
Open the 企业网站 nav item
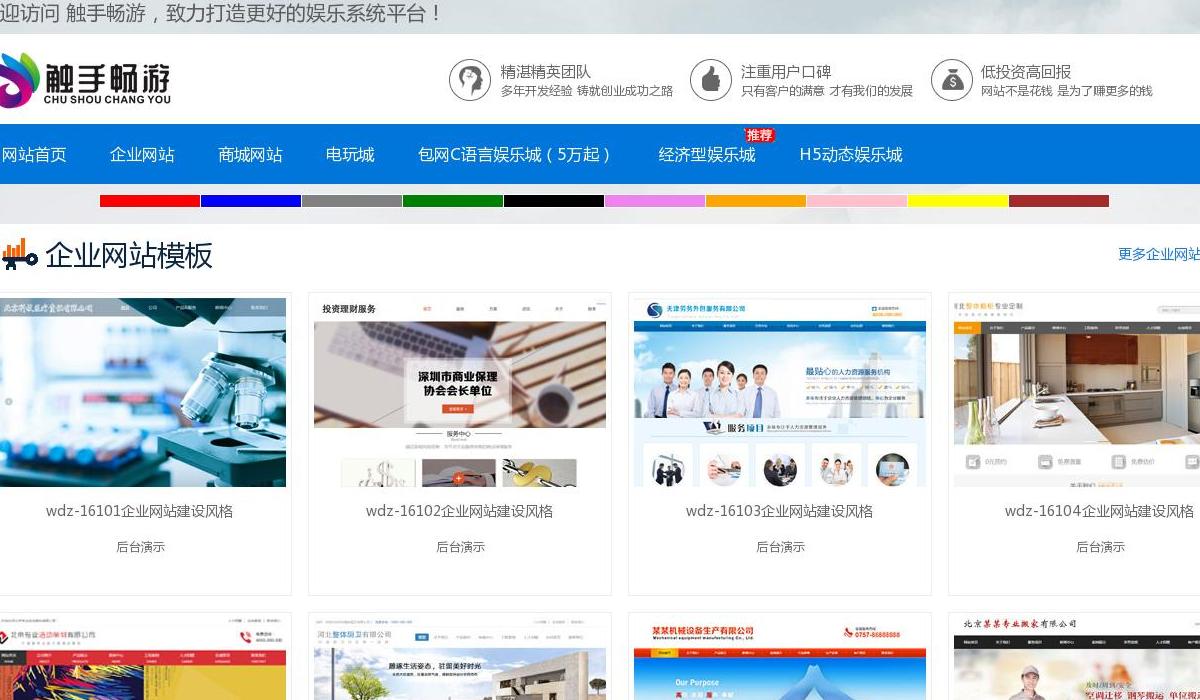142,155
